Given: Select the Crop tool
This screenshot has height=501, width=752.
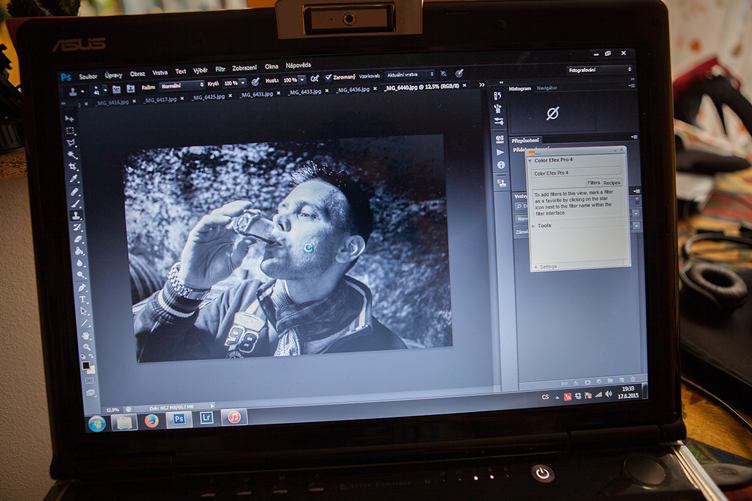Looking at the screenshot, I should pos(73,166).
